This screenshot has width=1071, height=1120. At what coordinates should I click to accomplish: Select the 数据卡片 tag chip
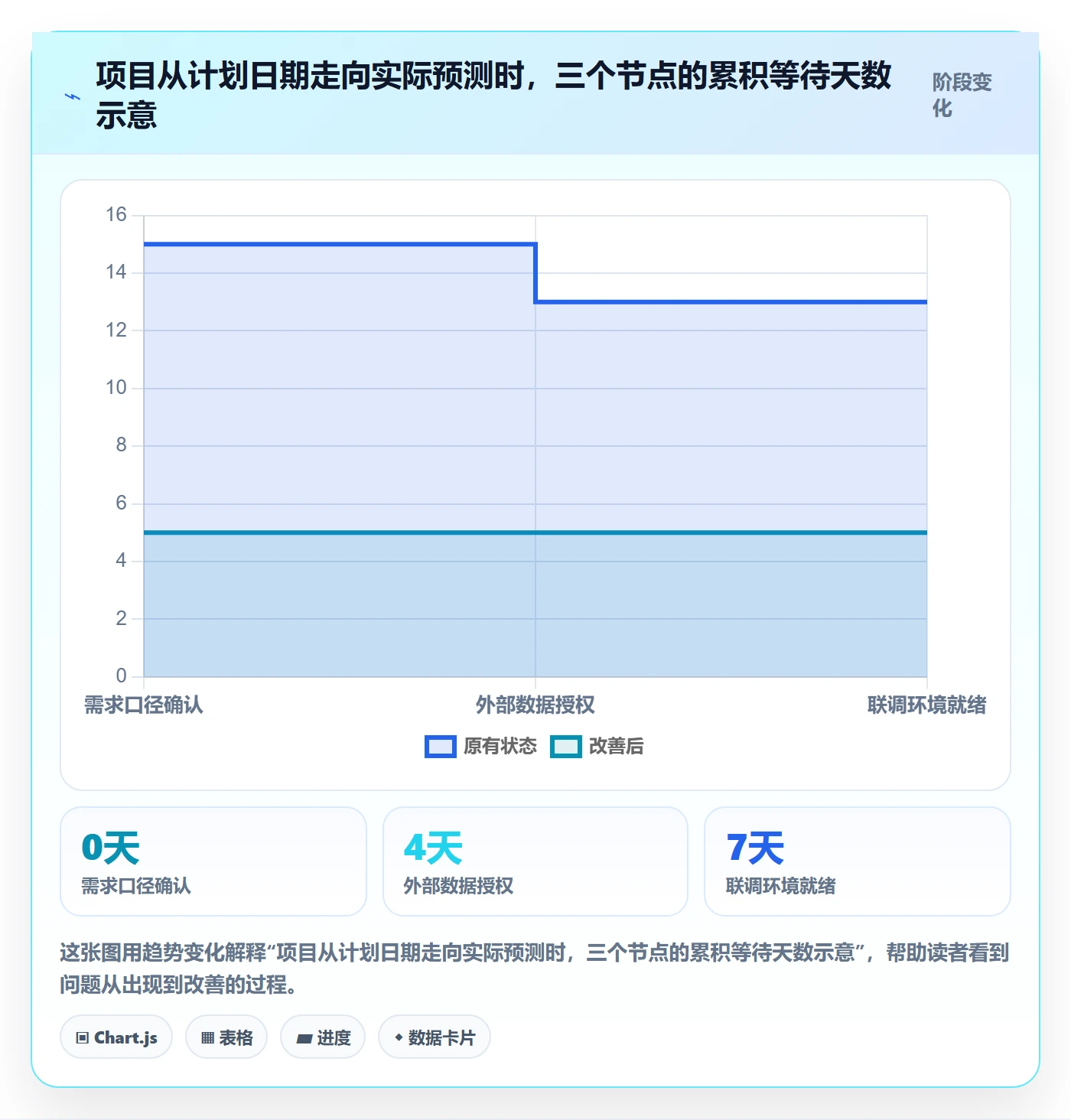pos(435,1037)
